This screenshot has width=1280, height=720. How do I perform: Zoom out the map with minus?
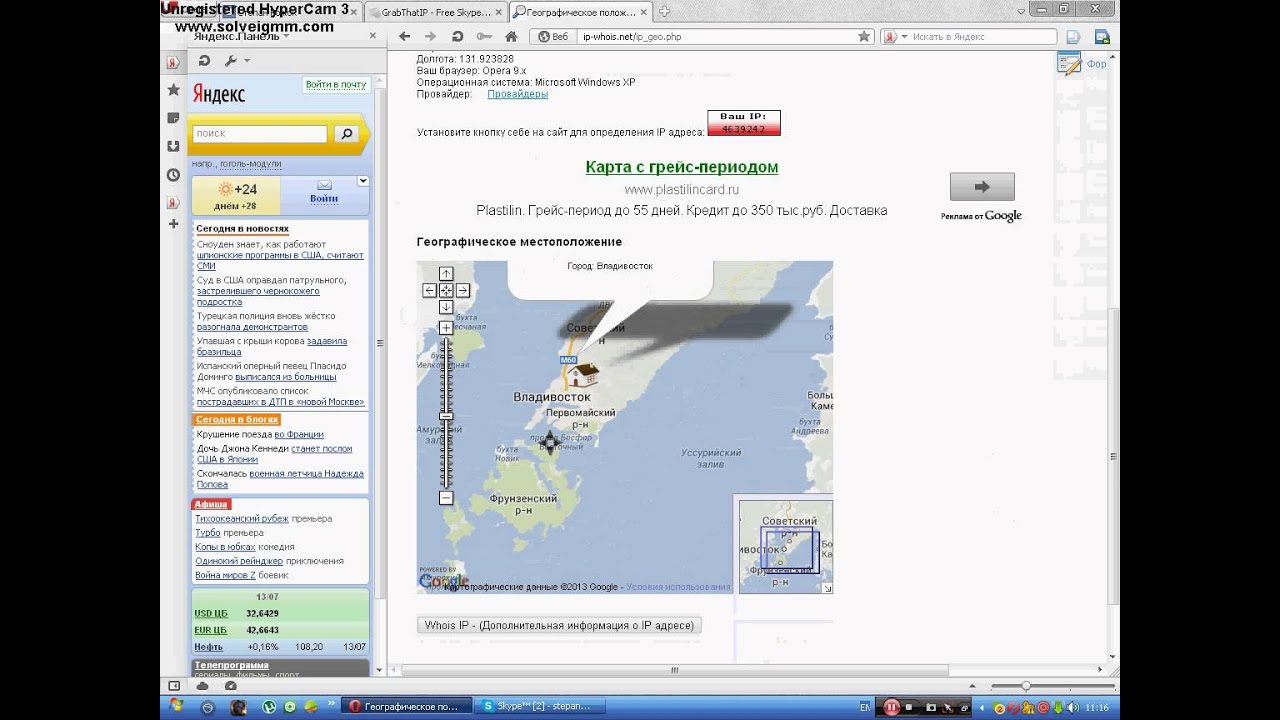[x=446, y=498]
